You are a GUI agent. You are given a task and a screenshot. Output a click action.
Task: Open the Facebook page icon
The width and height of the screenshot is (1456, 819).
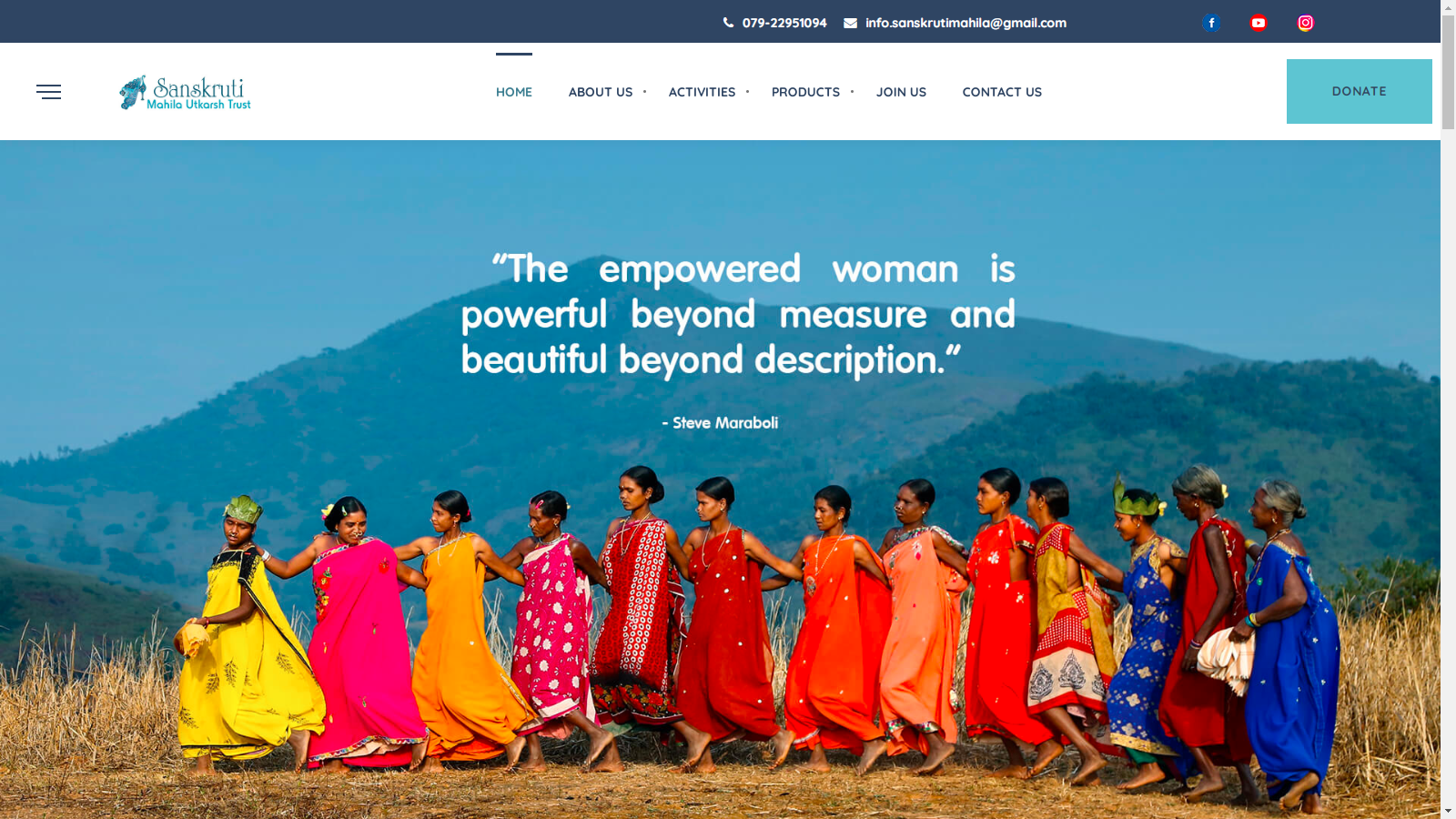tap(1211, 23)
